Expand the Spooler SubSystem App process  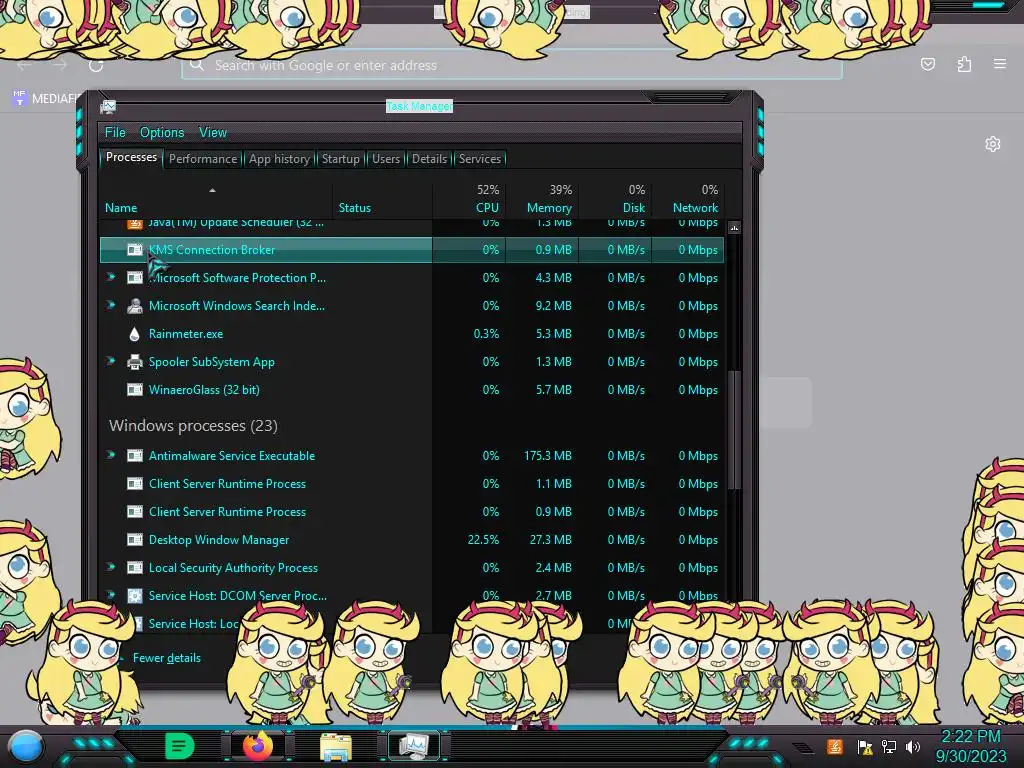point(112,361)
